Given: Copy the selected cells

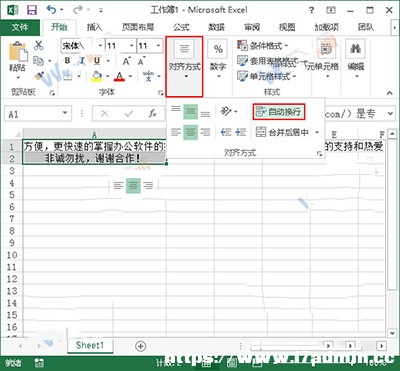Looking at the screenshot, I should pos(39,61).
